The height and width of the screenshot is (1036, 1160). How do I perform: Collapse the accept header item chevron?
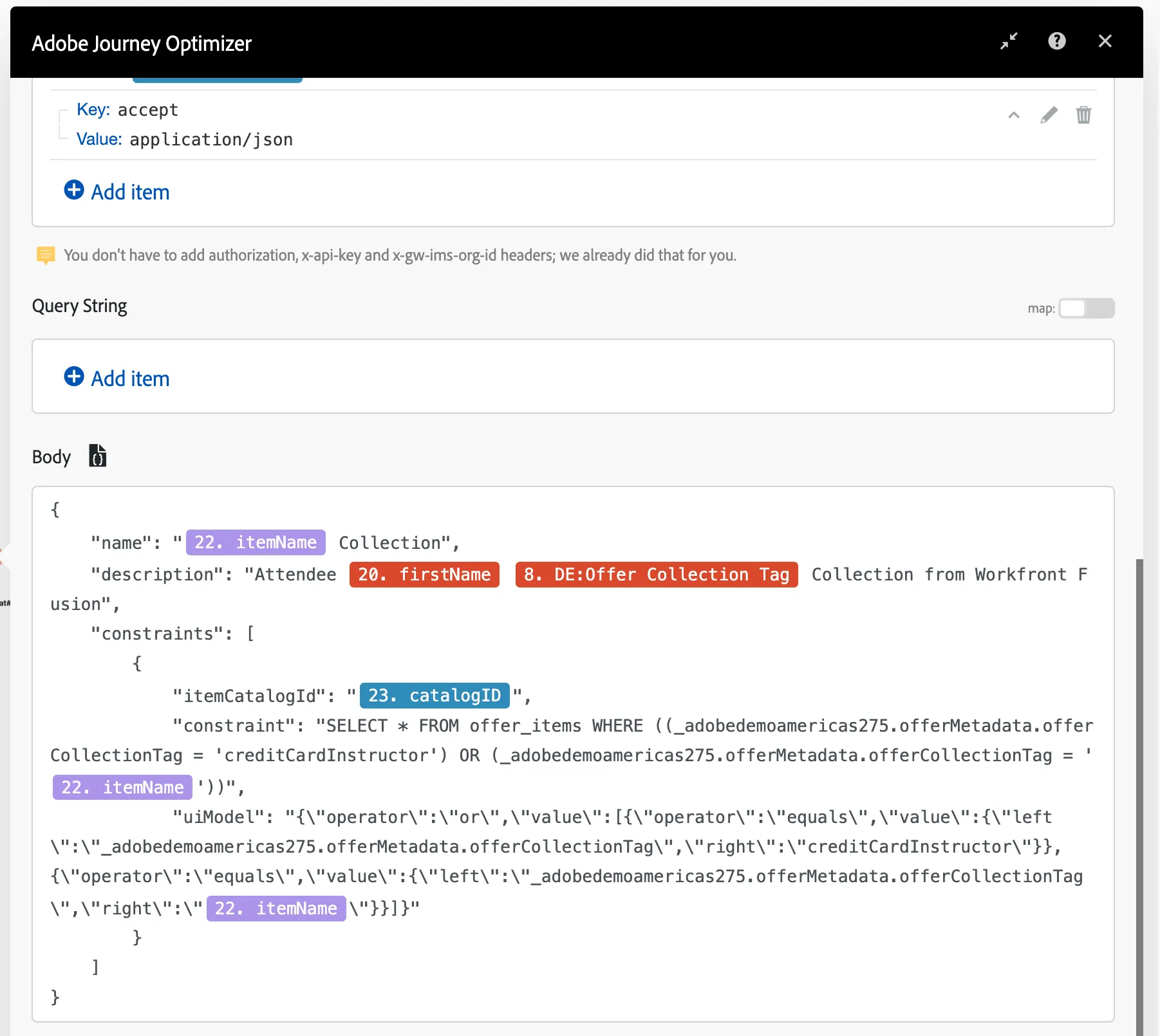1014,115
